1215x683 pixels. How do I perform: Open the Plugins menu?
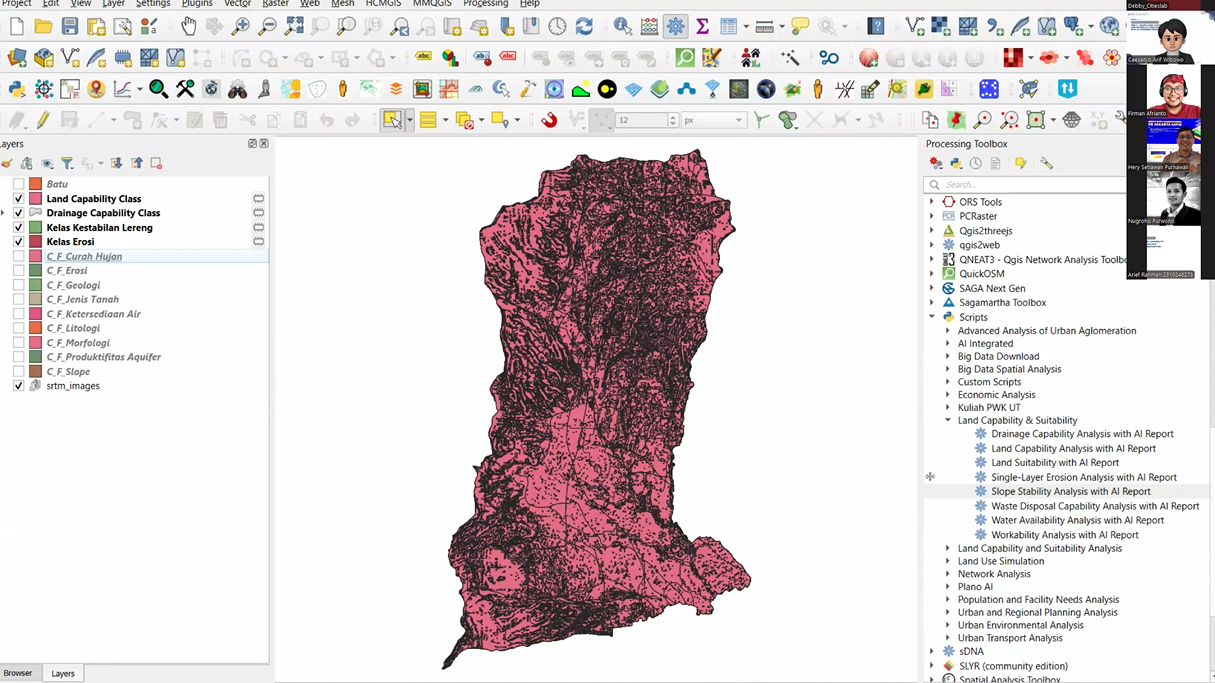coord(197,4)
